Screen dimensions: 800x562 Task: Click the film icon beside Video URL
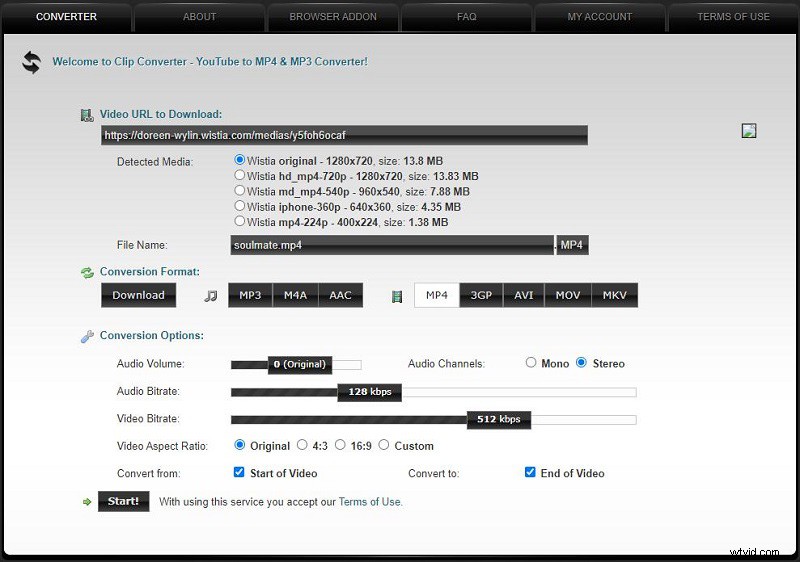click(x=87, y=115)
